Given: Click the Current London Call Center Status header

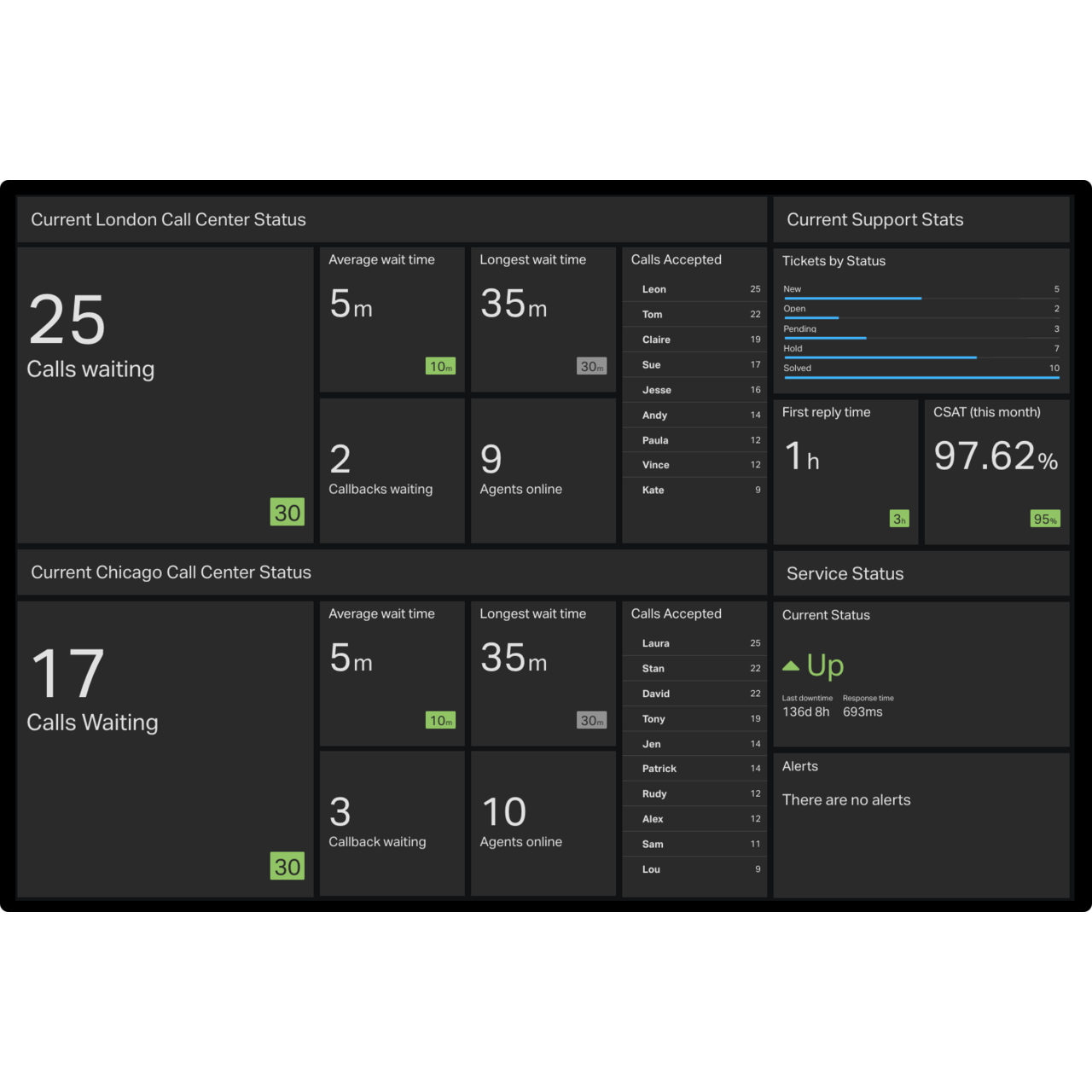Looking at the screenshot, I should point(168,219).
